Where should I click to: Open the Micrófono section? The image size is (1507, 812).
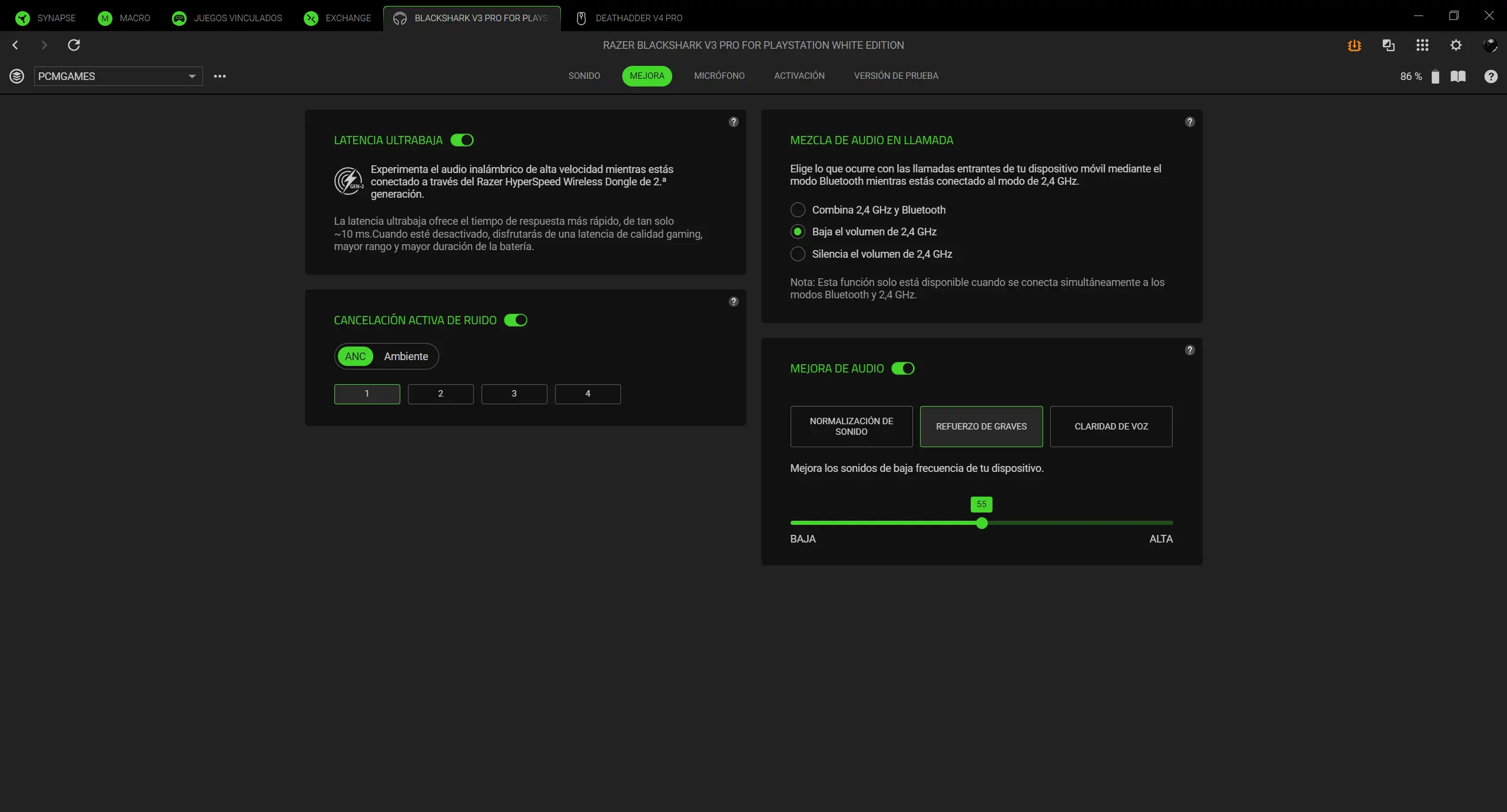pos(719,76)
